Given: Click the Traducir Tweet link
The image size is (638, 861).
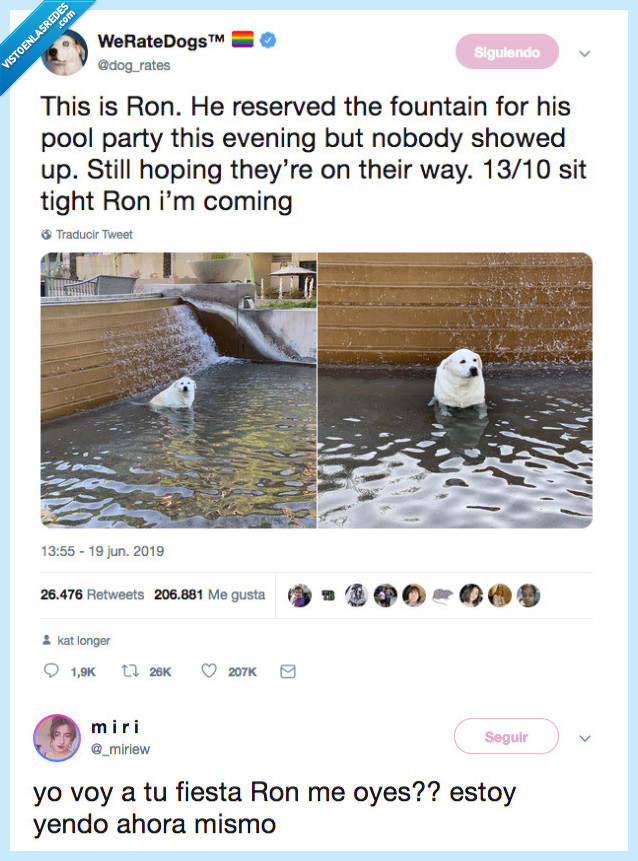Looking at the screenshot, I should [x=94, y=234].
